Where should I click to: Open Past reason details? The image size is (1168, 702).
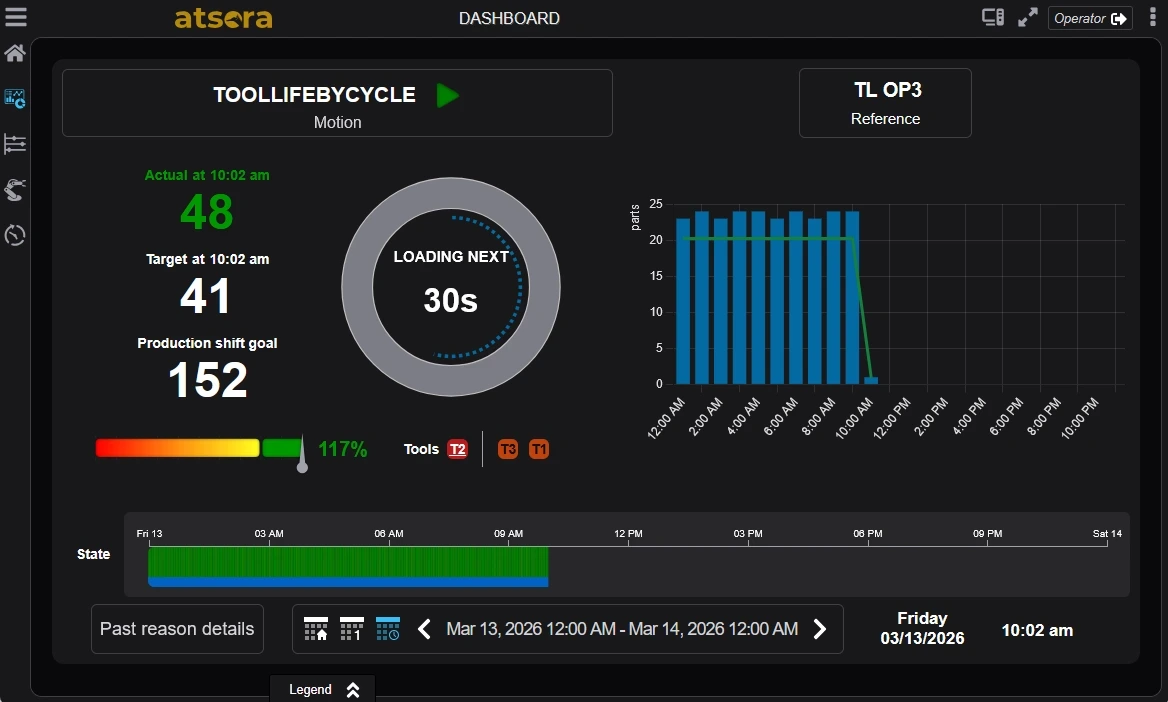pos(177,629)
